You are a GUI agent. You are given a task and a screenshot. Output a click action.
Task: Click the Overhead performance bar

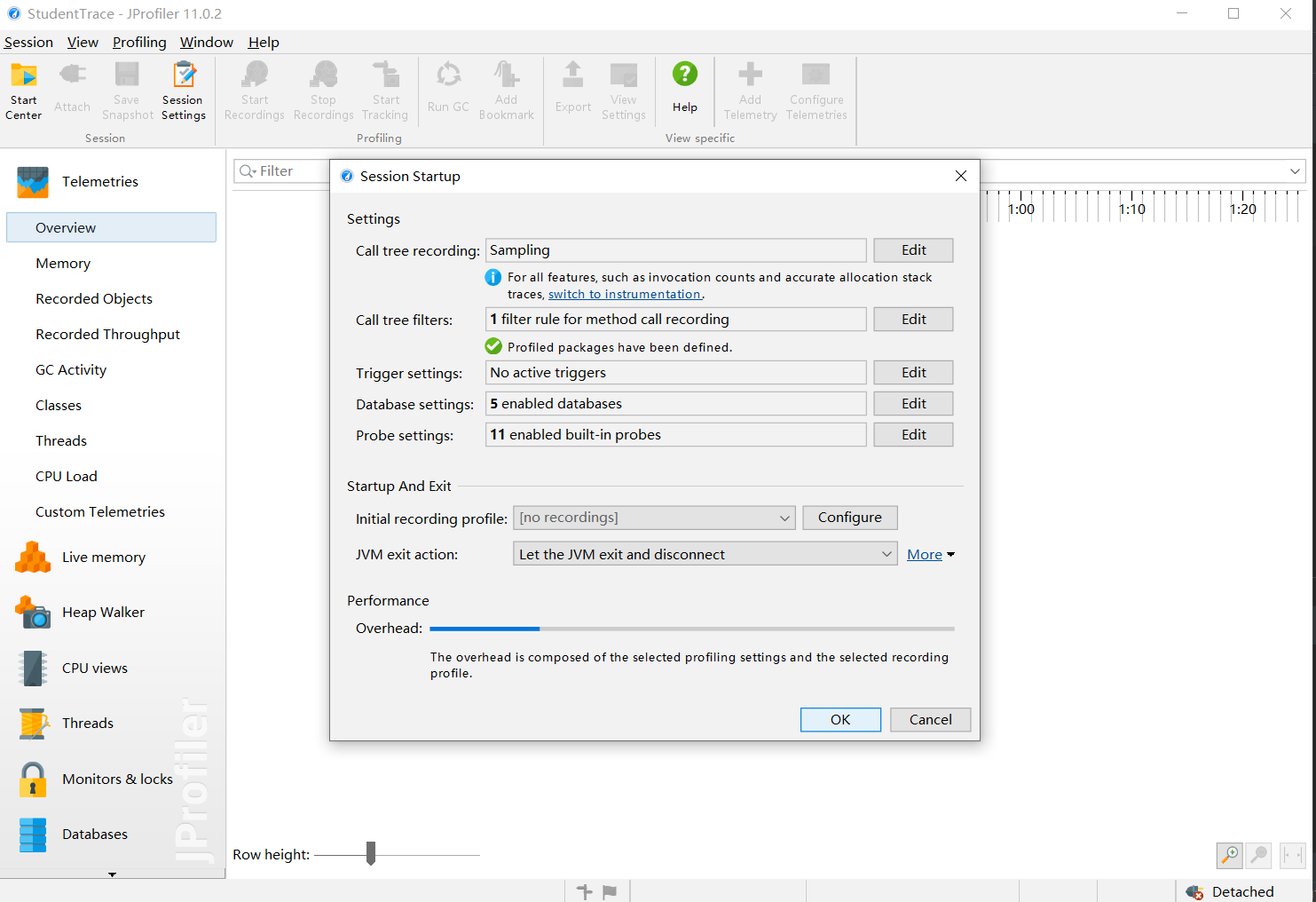tap(692, 629)
